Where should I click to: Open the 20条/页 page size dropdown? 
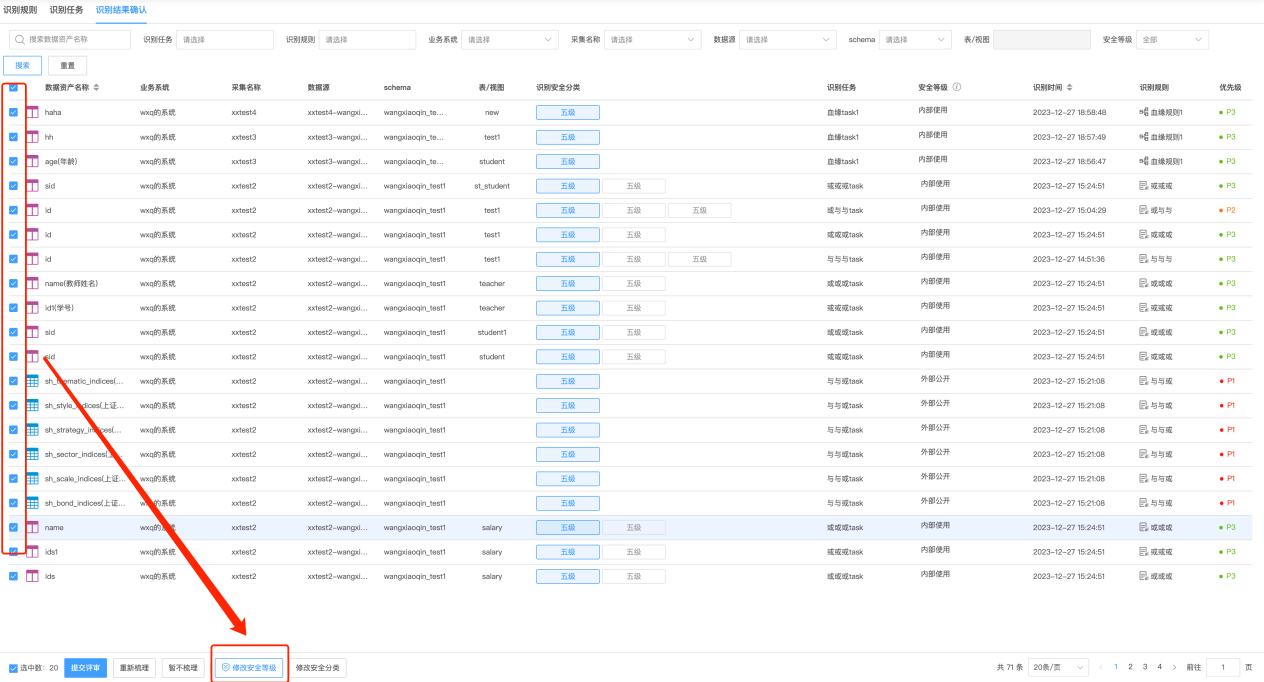[1057, 667]
